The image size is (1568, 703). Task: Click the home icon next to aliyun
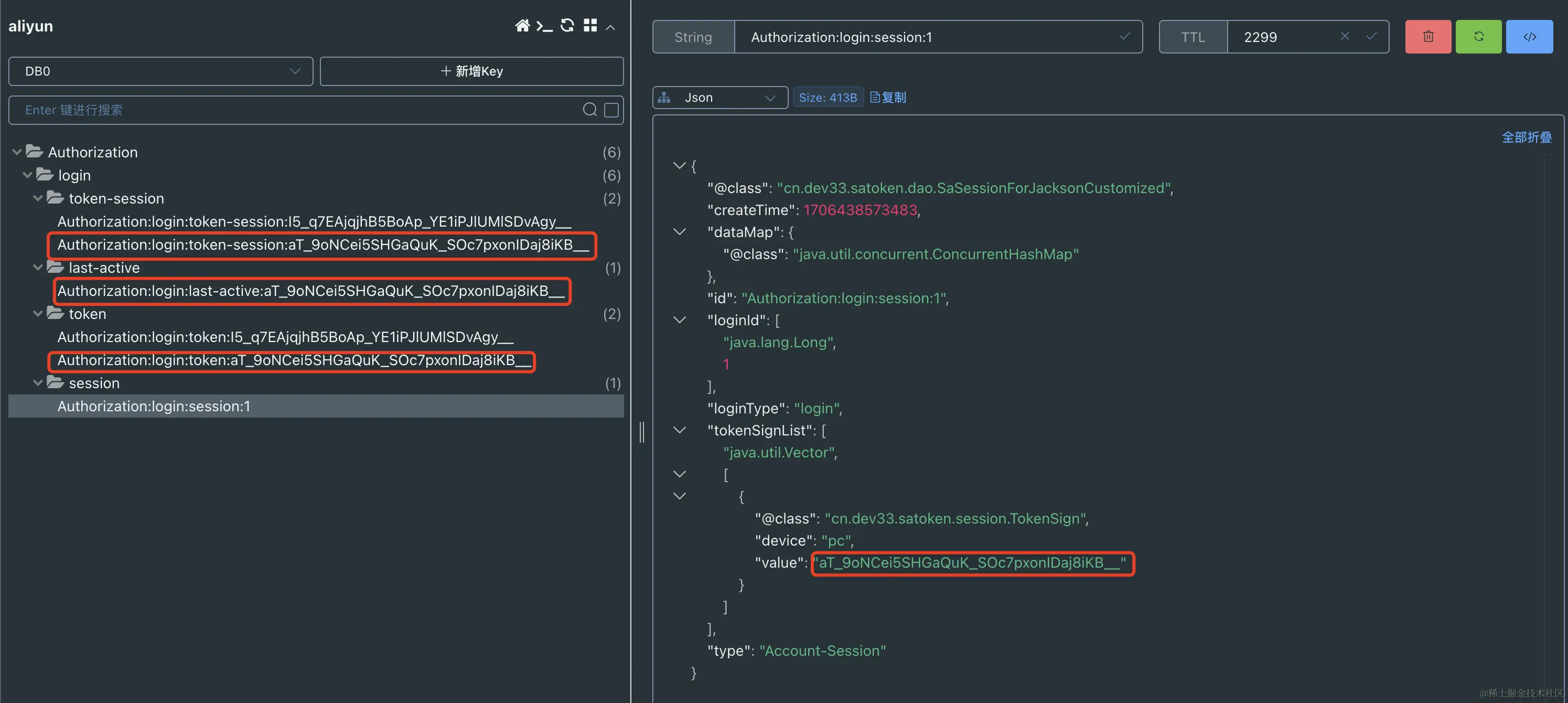pyautogui.click(x=522, y=26)
